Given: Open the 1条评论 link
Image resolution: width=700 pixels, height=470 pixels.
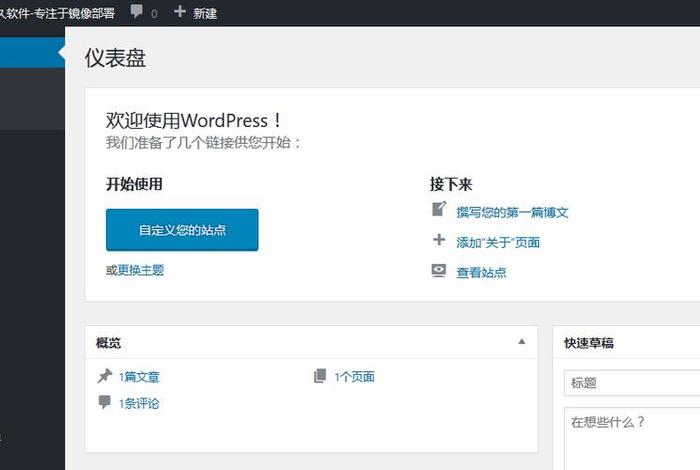Looking at the screenshot, I should pyautogui.click(x=139, y=403).
